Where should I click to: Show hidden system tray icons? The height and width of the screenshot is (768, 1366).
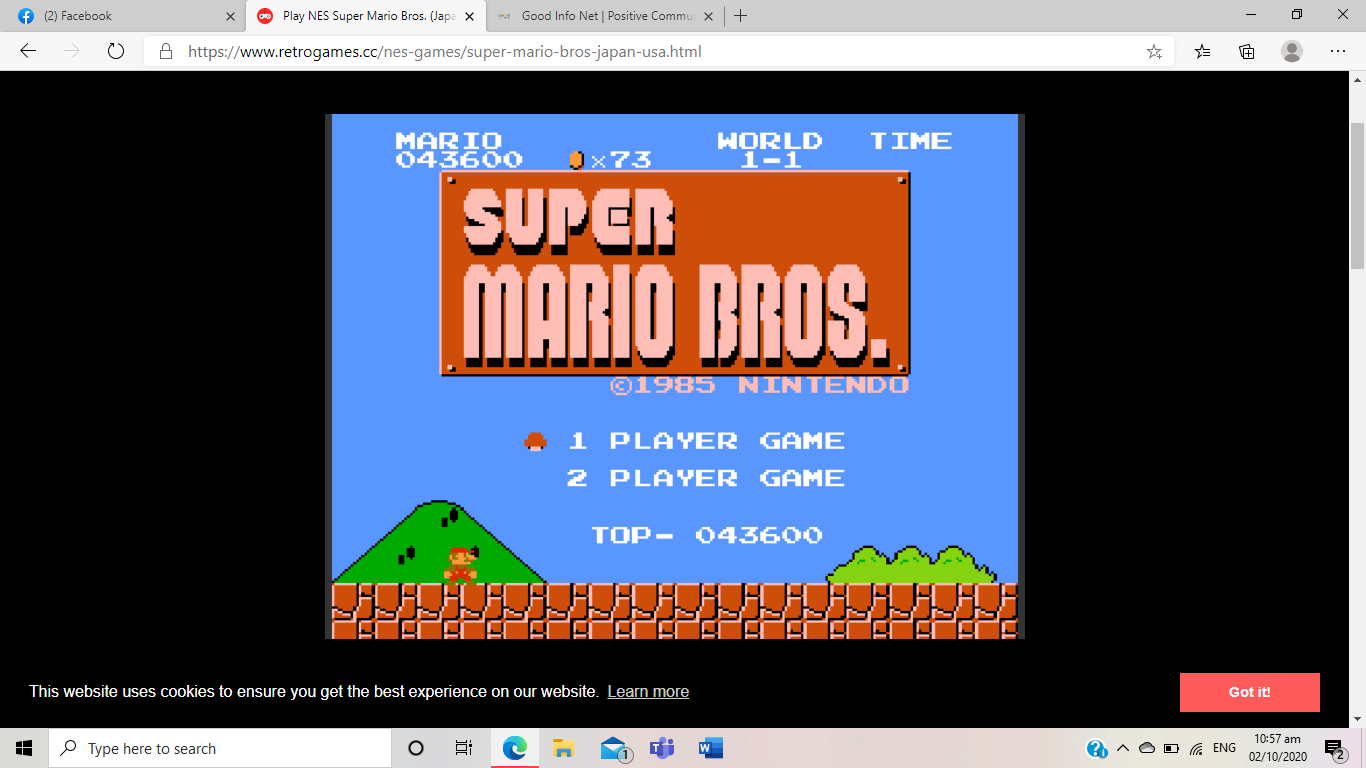1122,748
